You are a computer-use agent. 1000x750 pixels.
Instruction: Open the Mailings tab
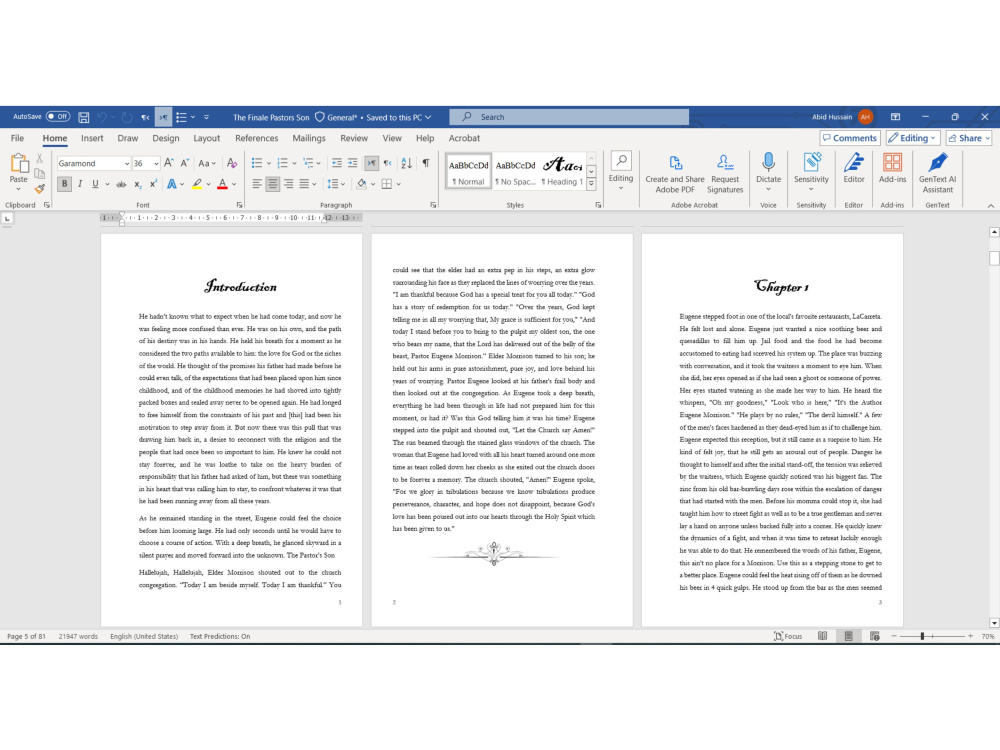coord(309,138)
